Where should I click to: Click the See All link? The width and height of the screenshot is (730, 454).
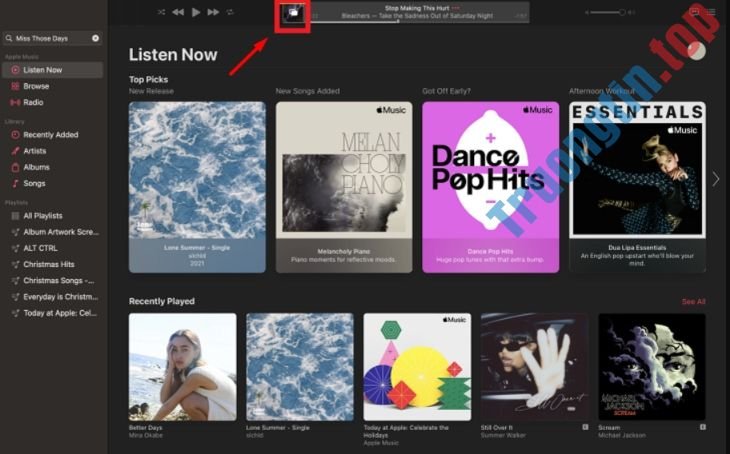click(x=693, y=301)
